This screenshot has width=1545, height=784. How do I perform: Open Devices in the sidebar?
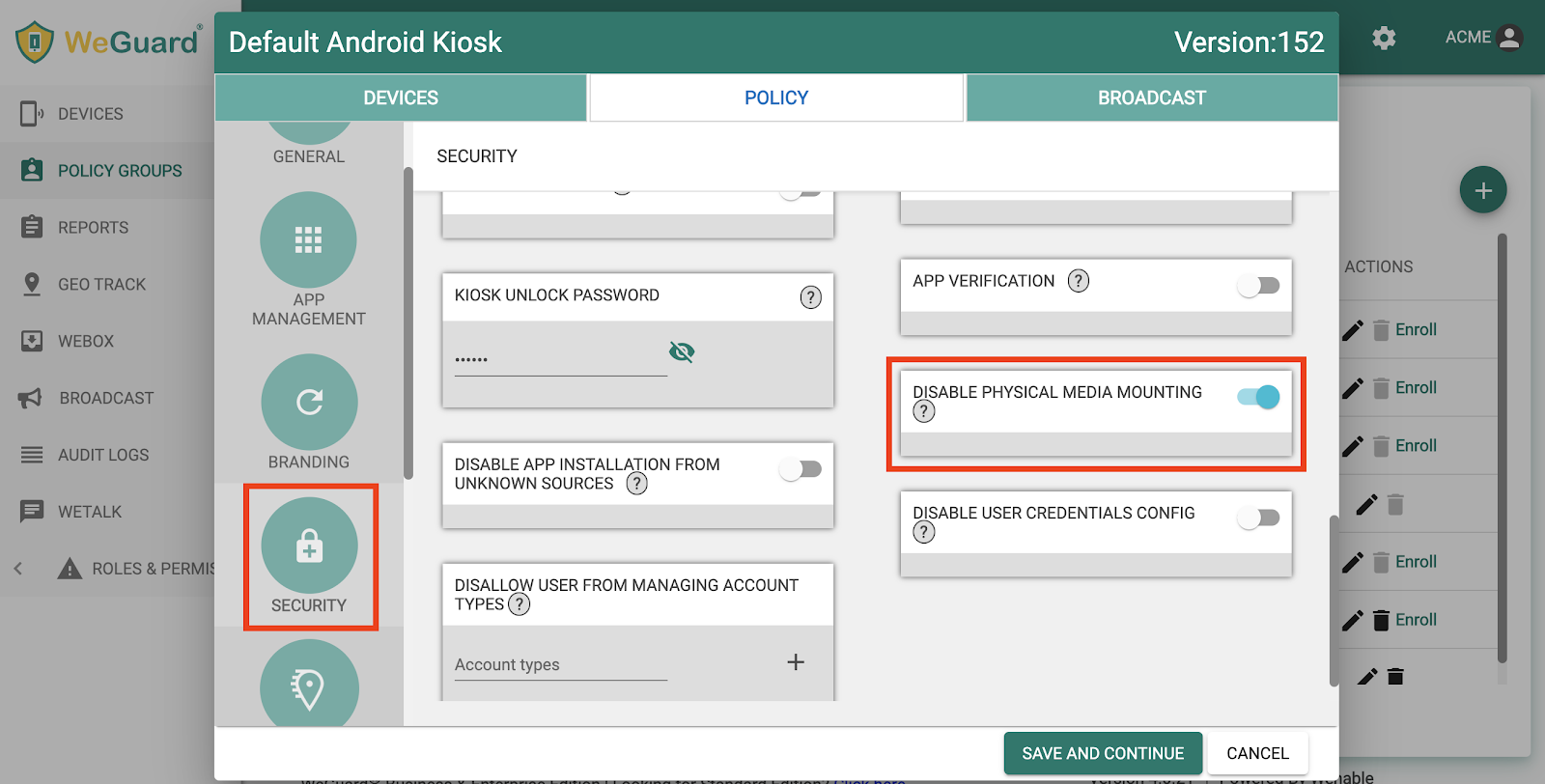click(106, 114)
